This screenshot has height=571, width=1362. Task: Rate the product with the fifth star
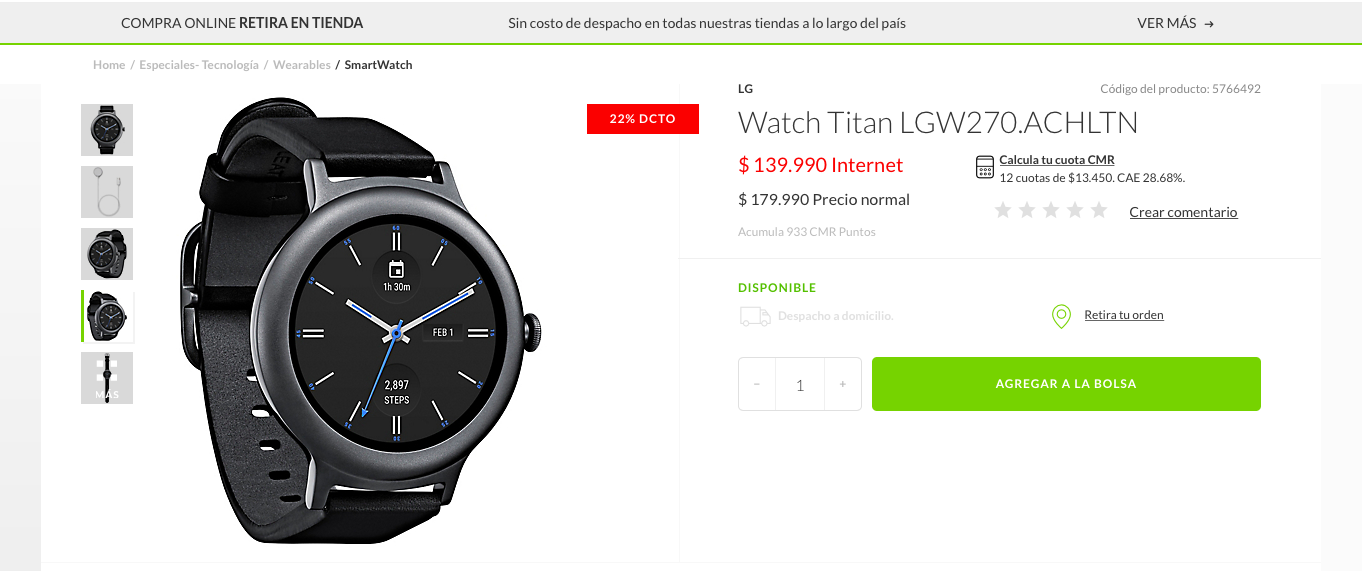pyautogui.click(x=1099, y=210)
